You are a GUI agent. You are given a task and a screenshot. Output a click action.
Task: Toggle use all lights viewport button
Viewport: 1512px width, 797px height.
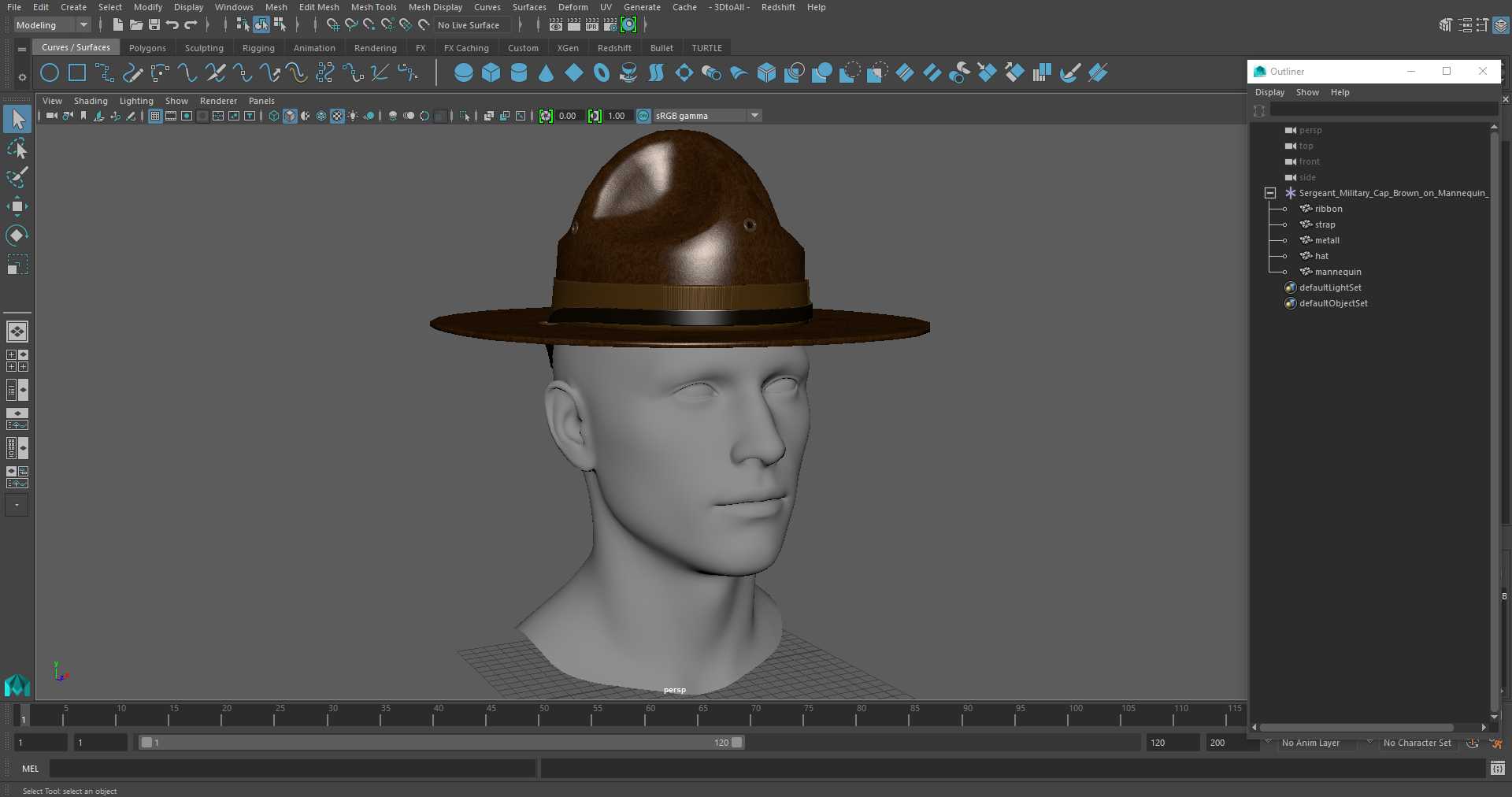[x=353, y=116]
